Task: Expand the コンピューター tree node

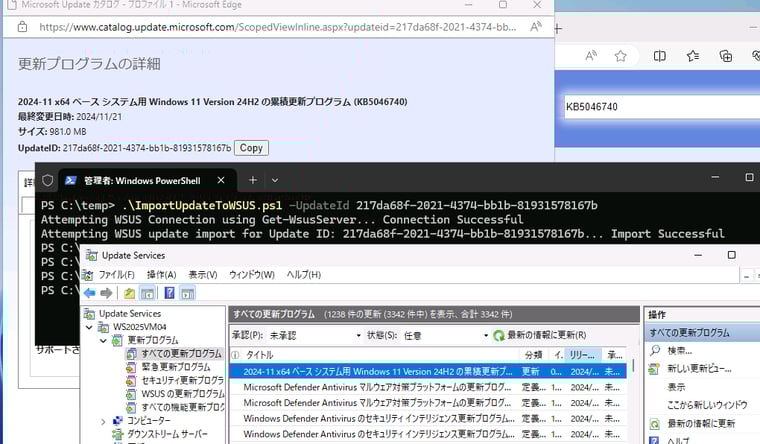Action: coord(102,421)
